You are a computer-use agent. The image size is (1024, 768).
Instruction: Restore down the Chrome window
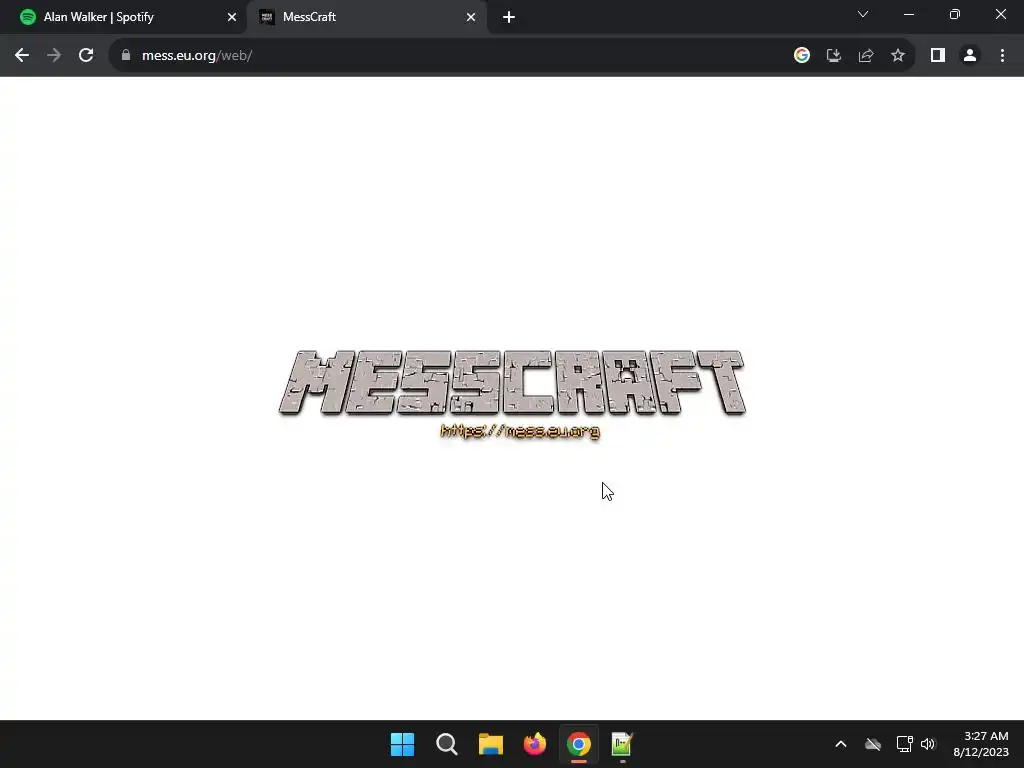coord(955,14)
